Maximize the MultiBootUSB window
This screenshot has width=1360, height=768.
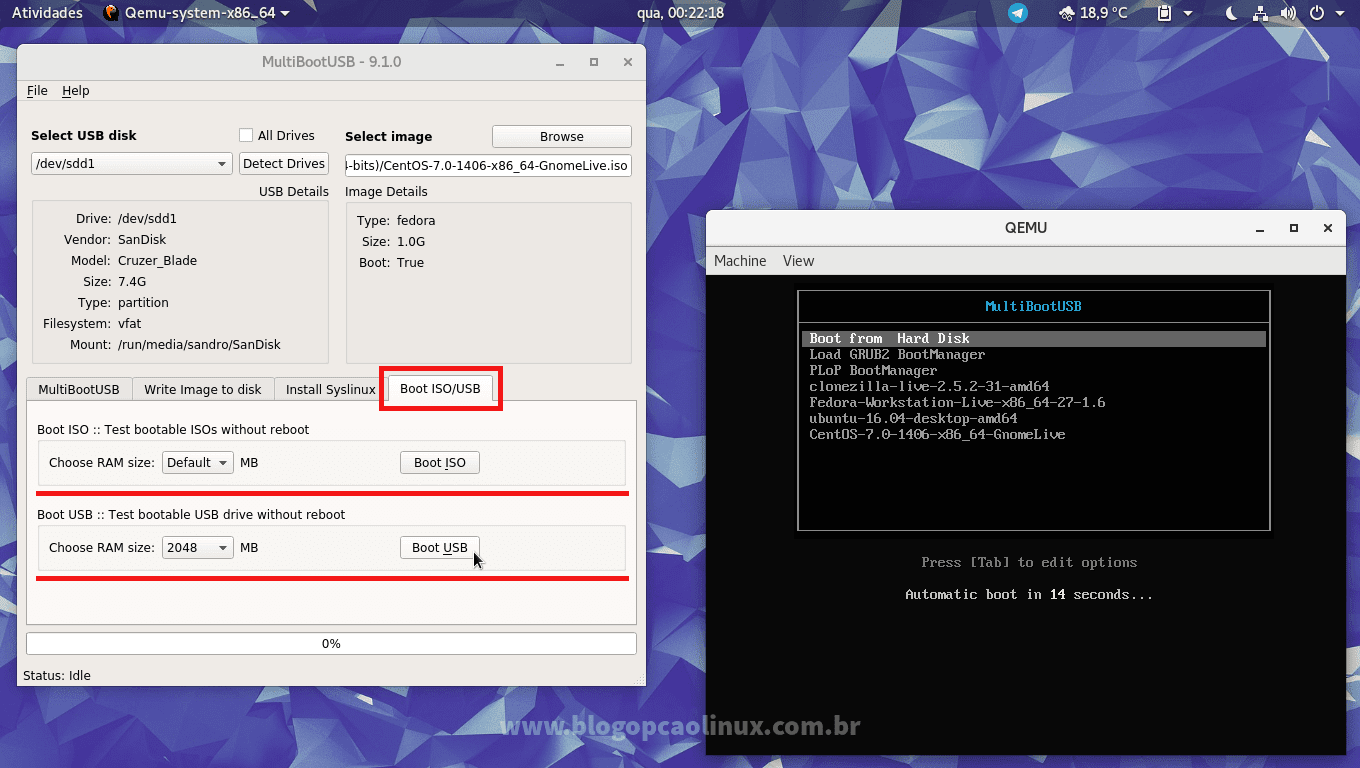[x=594, y=62]
